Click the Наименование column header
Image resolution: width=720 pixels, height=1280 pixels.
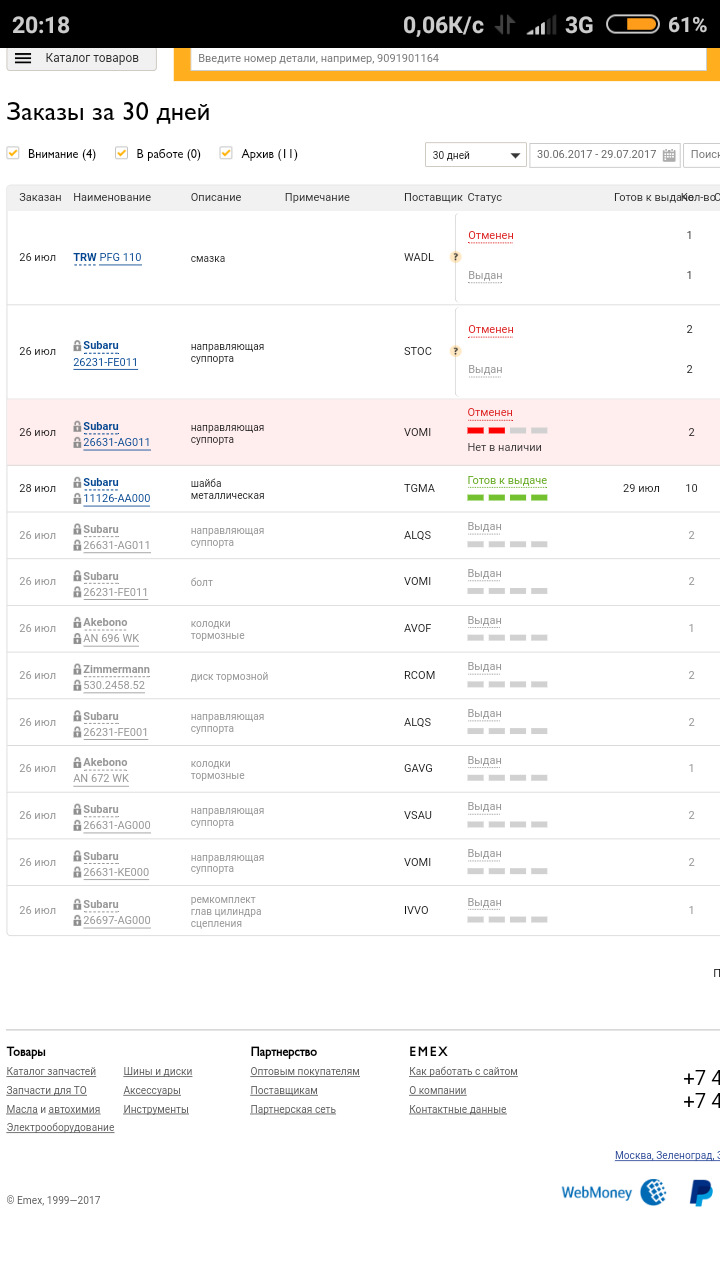112,198
